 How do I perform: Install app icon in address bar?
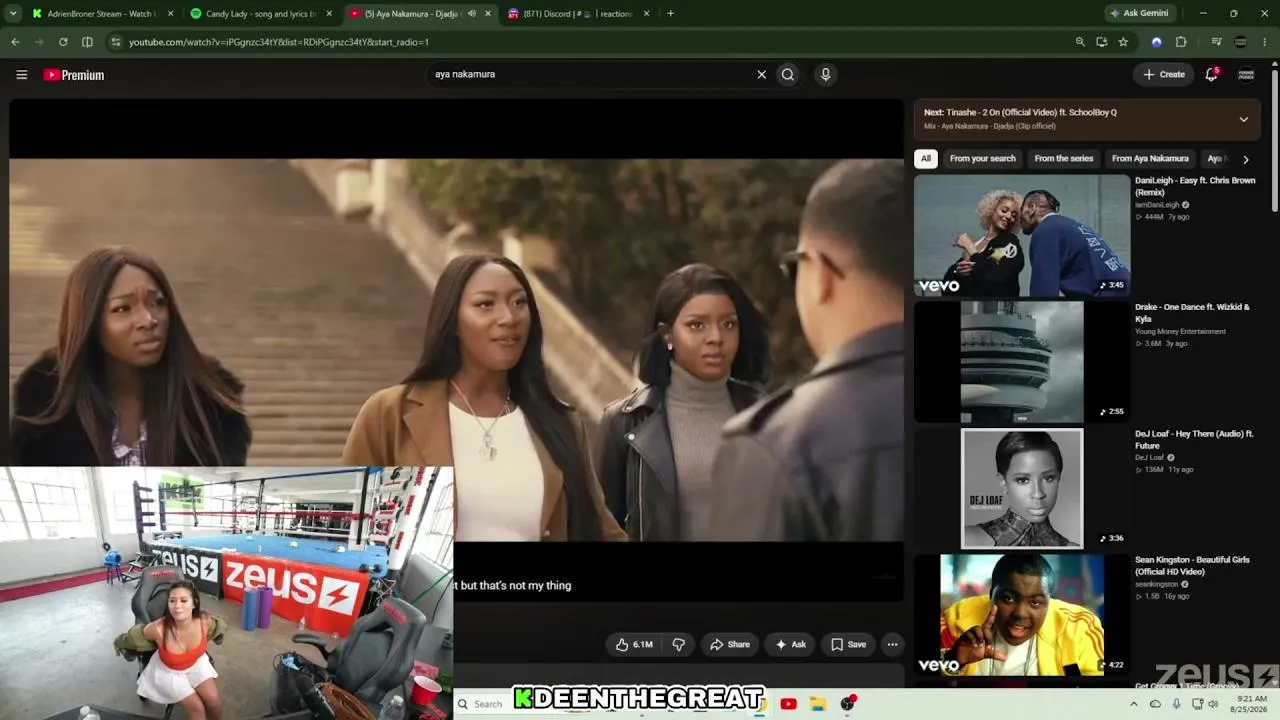click(x=1101, y=42)
